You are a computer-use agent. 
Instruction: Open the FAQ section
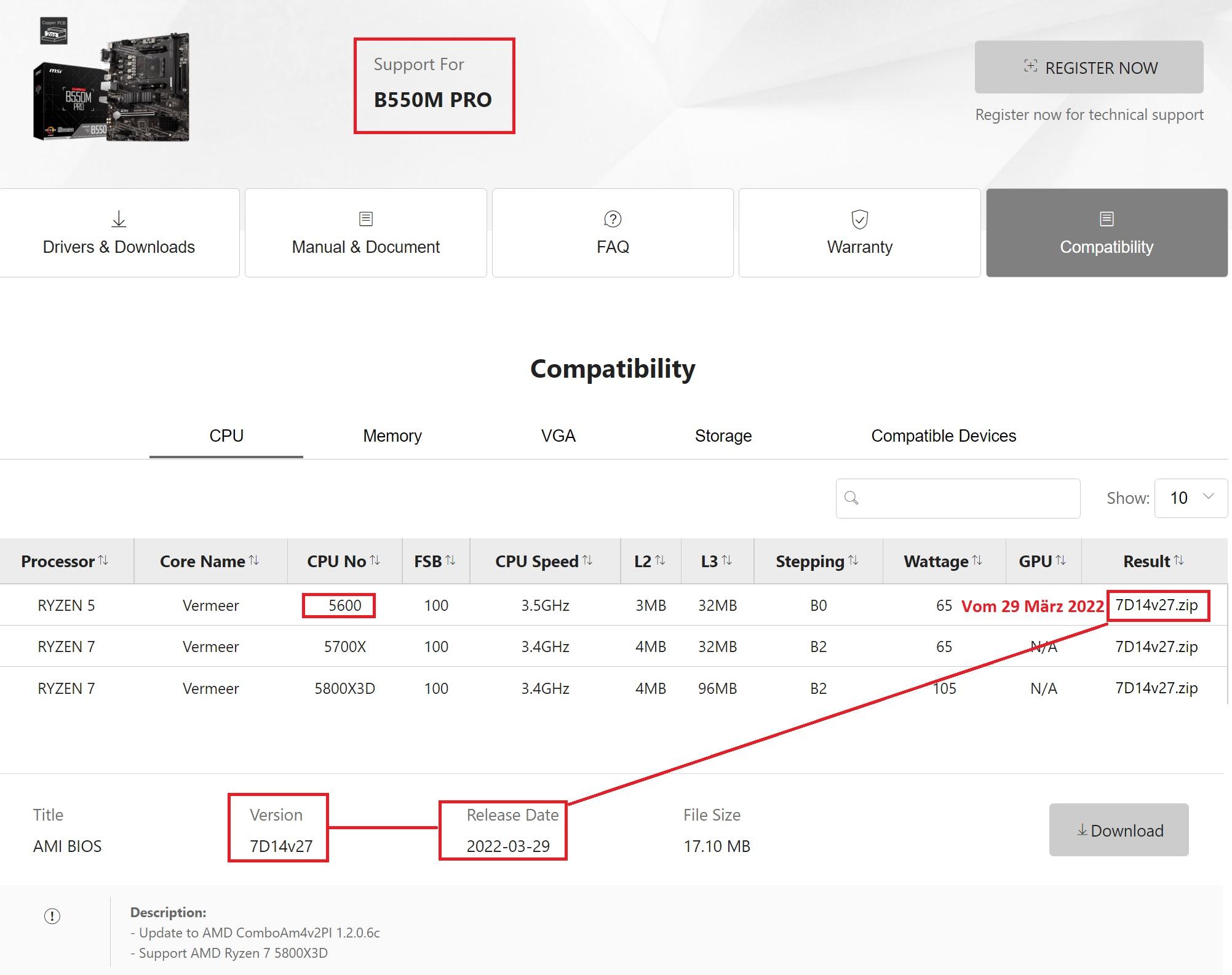(x=613, y=233)
